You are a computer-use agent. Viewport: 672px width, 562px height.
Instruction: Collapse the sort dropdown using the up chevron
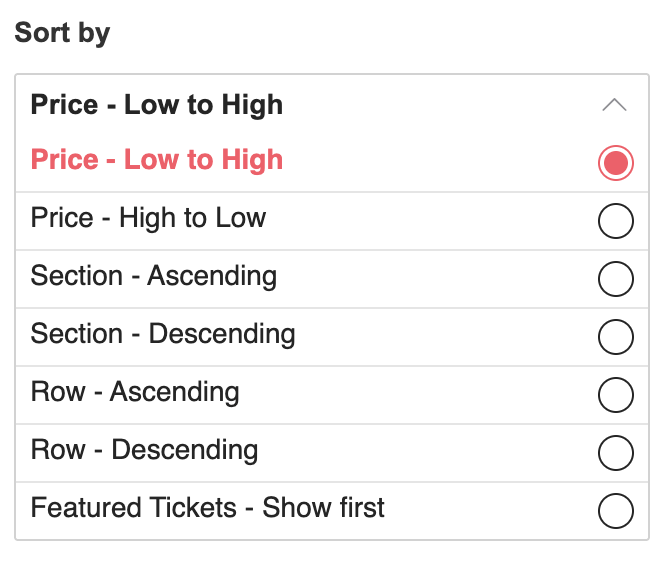(x=615, y=105)
